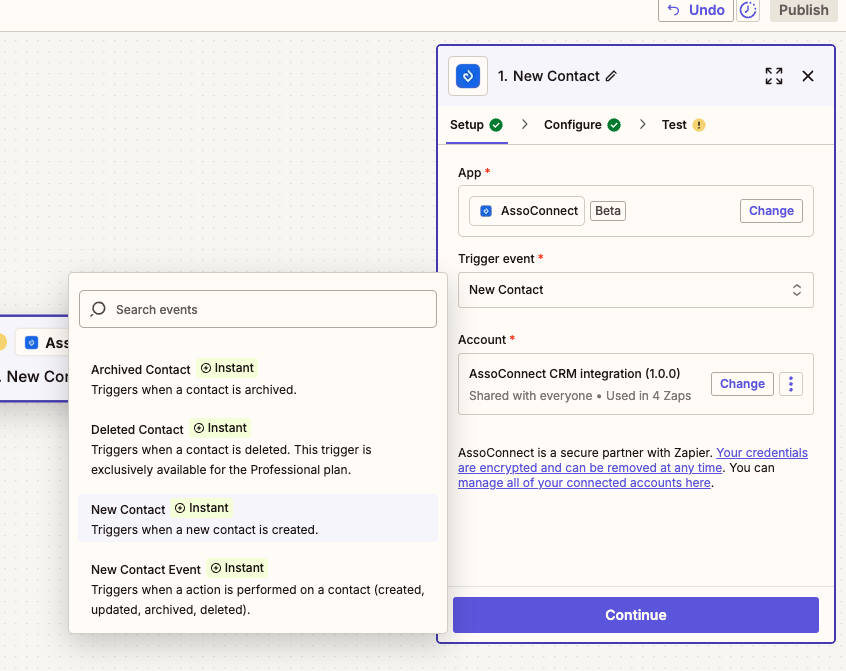This screenshot has height=671, width=846.
Task: Switch to the Setup tab
Action: tap(476, 125)
